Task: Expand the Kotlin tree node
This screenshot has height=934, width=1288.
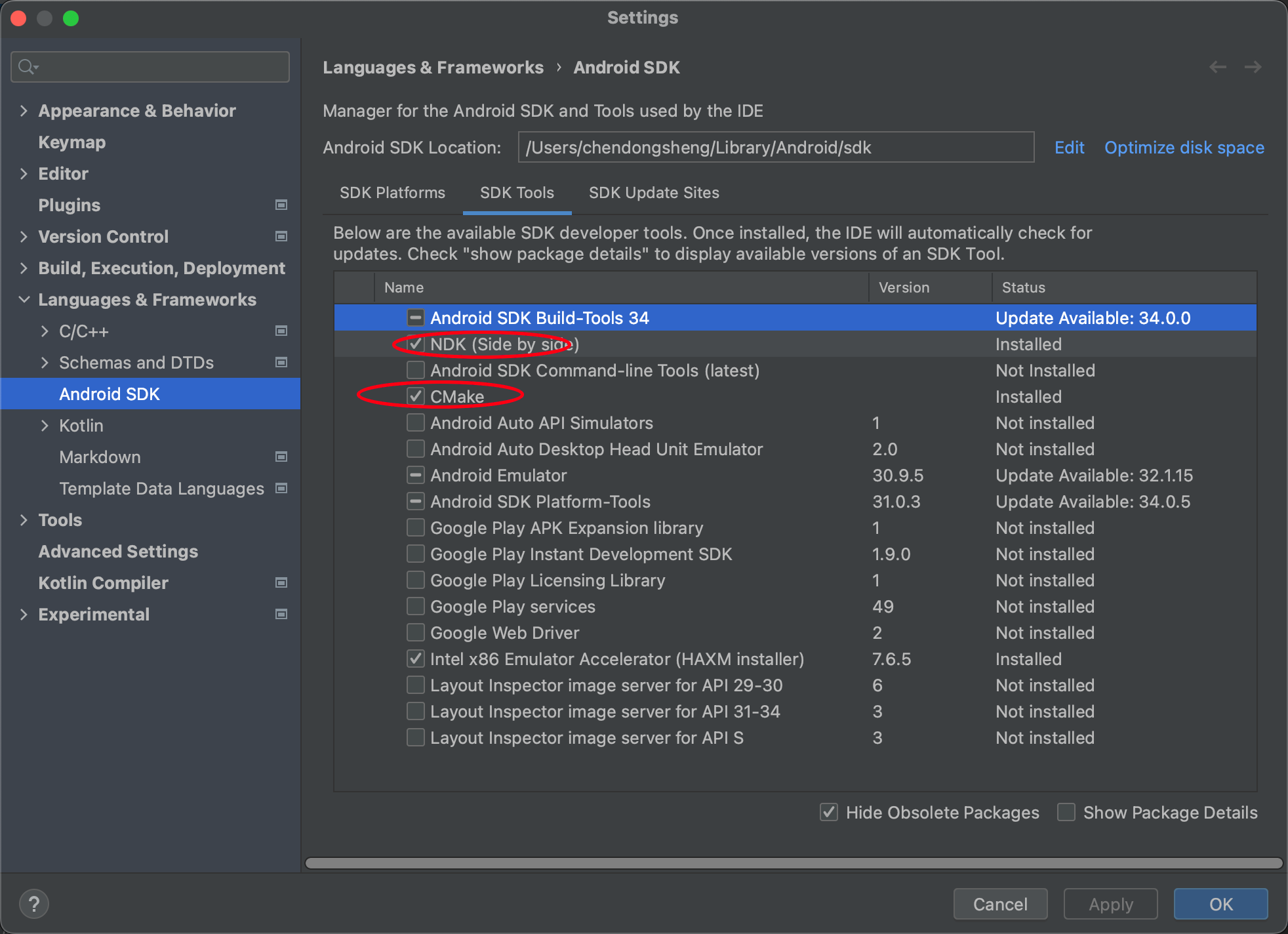Action: coord(45,426)
